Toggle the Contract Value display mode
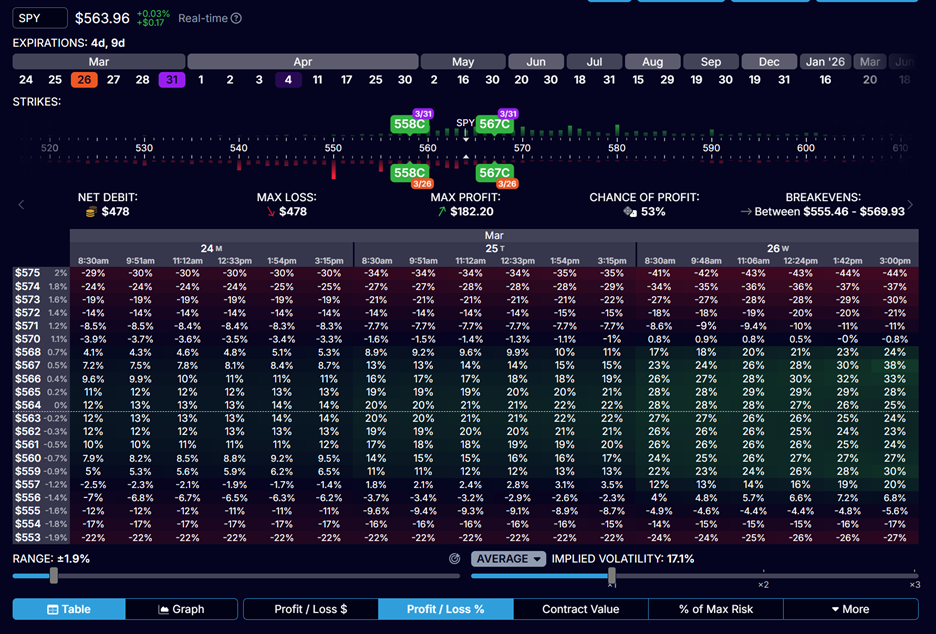Screen dimensions: 936x634 [x=580, y=609]
